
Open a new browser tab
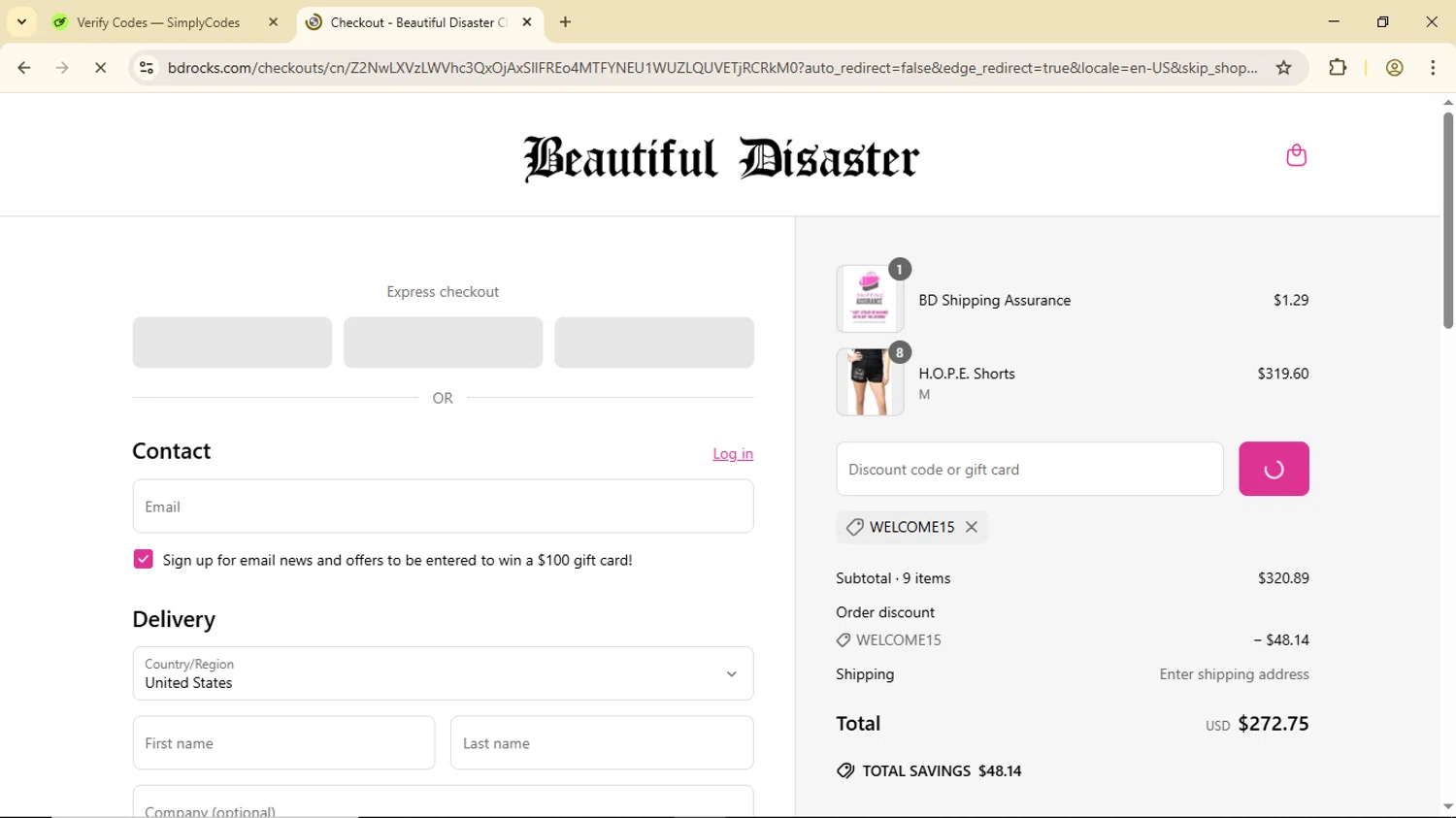point(566,22)
